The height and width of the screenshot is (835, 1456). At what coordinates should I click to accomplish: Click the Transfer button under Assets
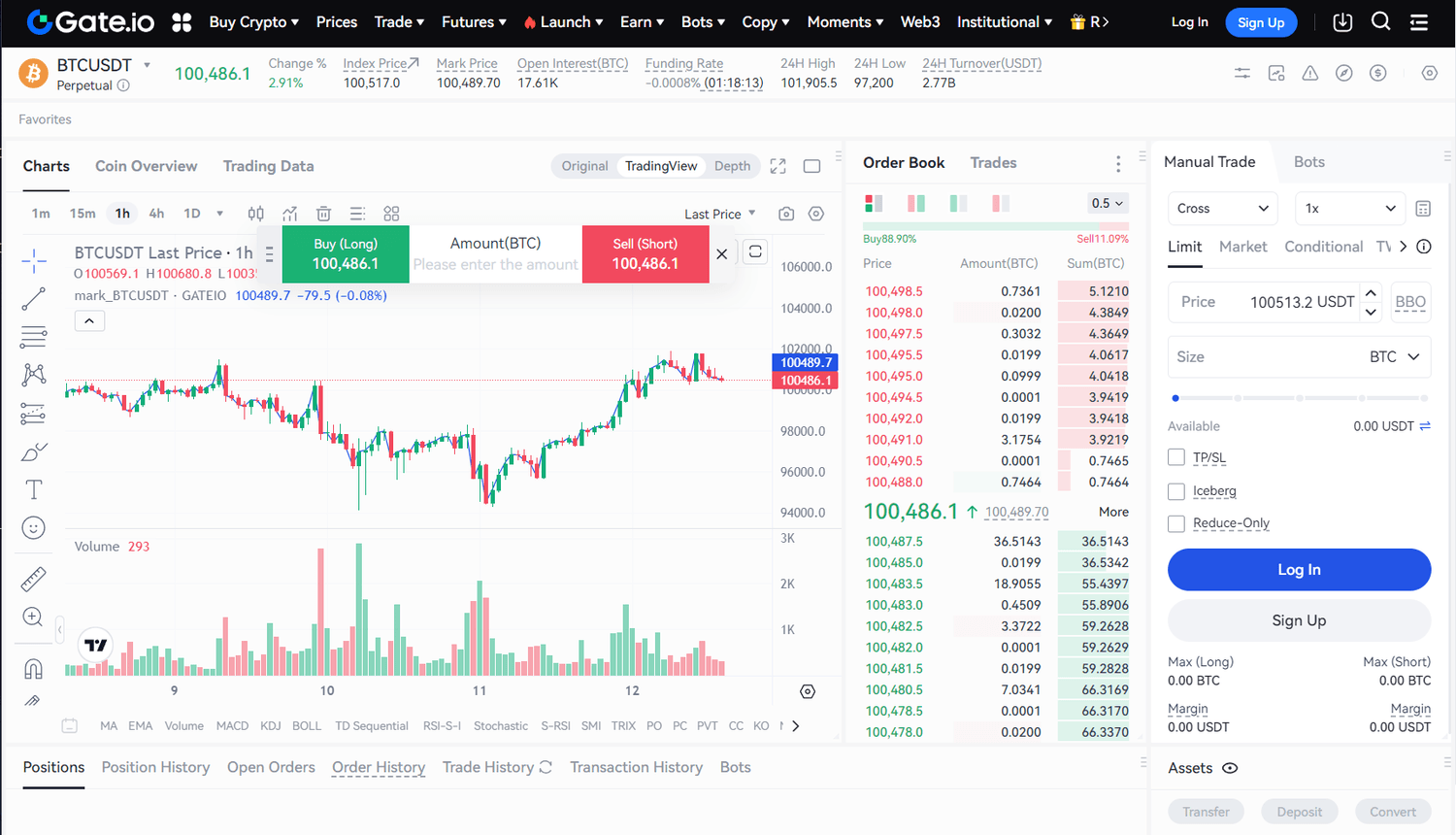tap(1206, 812)
